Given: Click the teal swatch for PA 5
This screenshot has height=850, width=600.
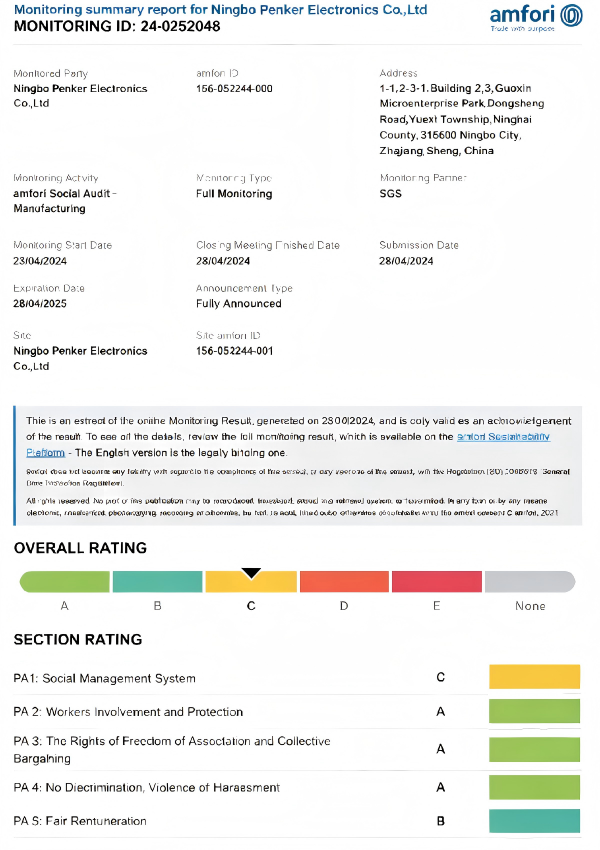Looking at the screenshot, I should [x=534, y=821].
